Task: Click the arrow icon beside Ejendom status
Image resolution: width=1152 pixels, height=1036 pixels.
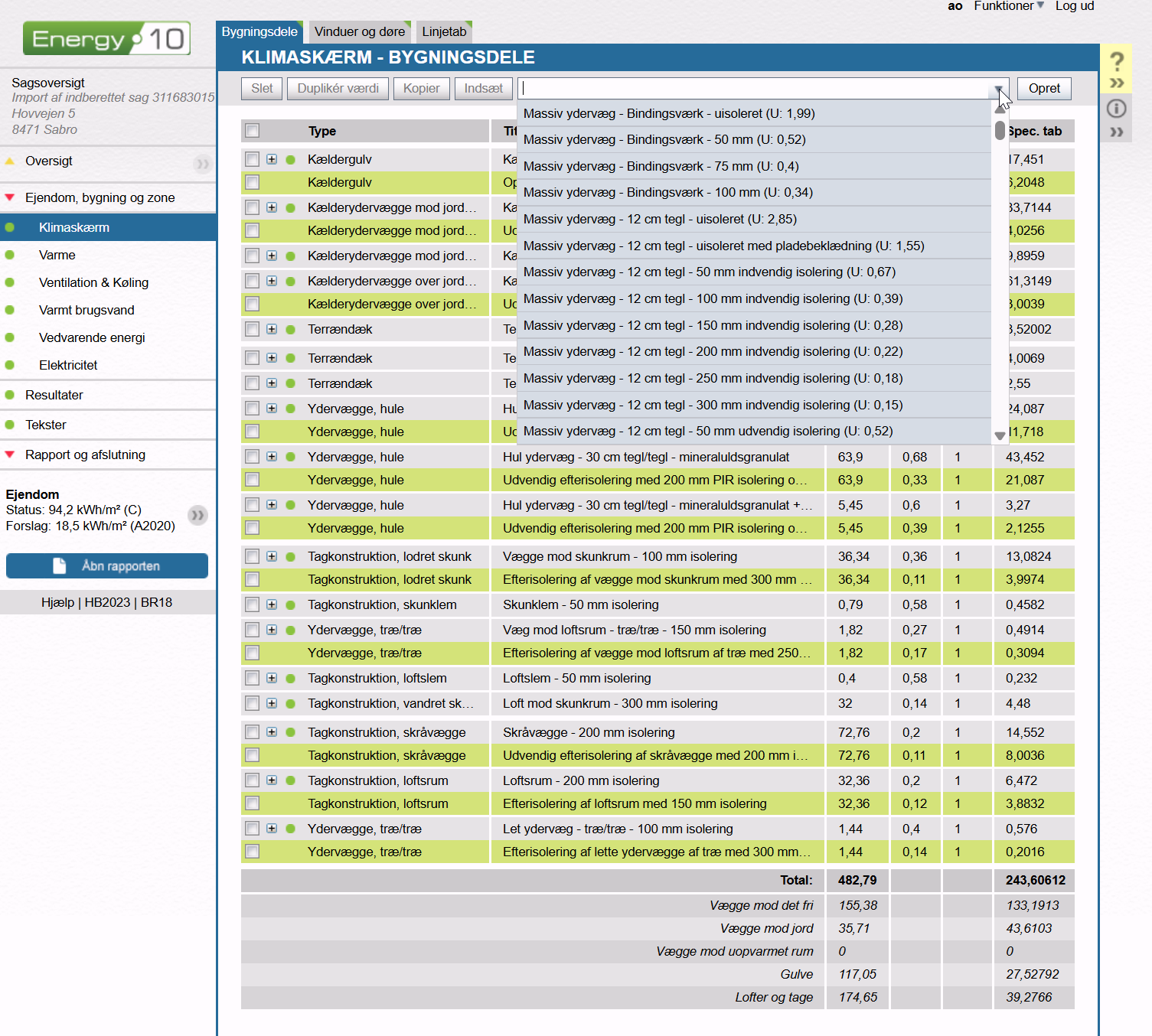Action: point(197,515)
